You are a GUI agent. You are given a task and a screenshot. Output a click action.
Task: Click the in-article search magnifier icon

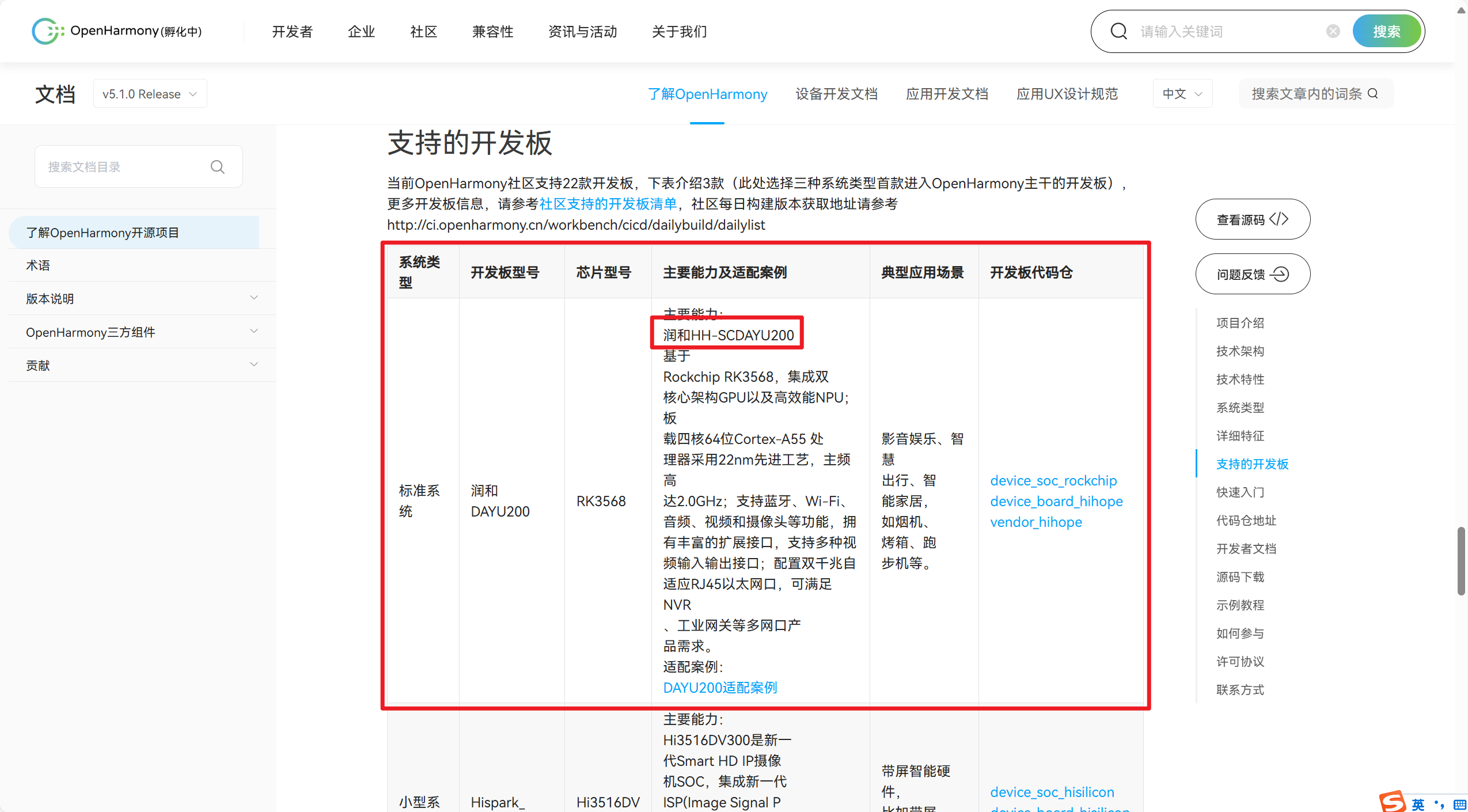1373,94
